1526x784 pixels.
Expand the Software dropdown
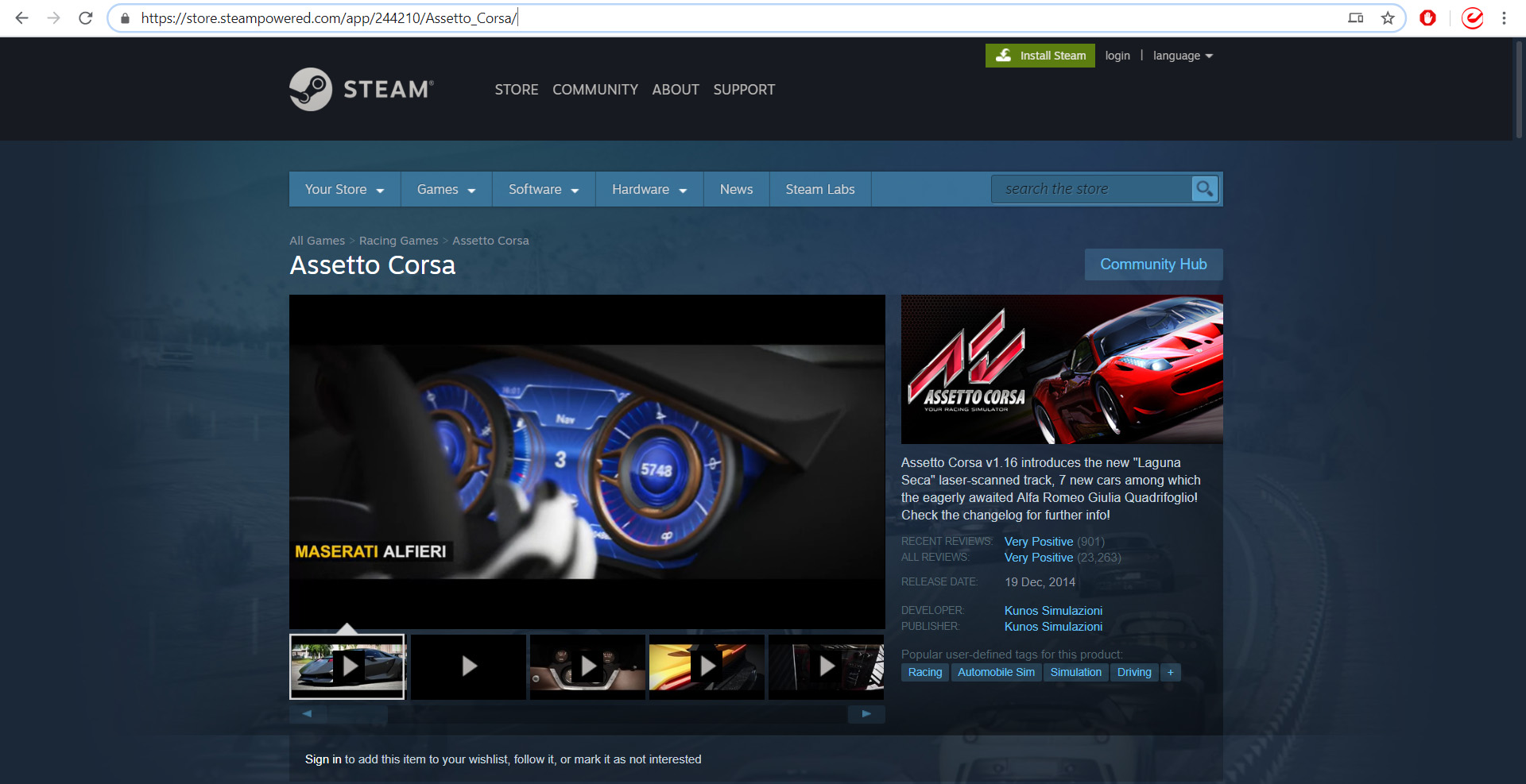point(544,189)
